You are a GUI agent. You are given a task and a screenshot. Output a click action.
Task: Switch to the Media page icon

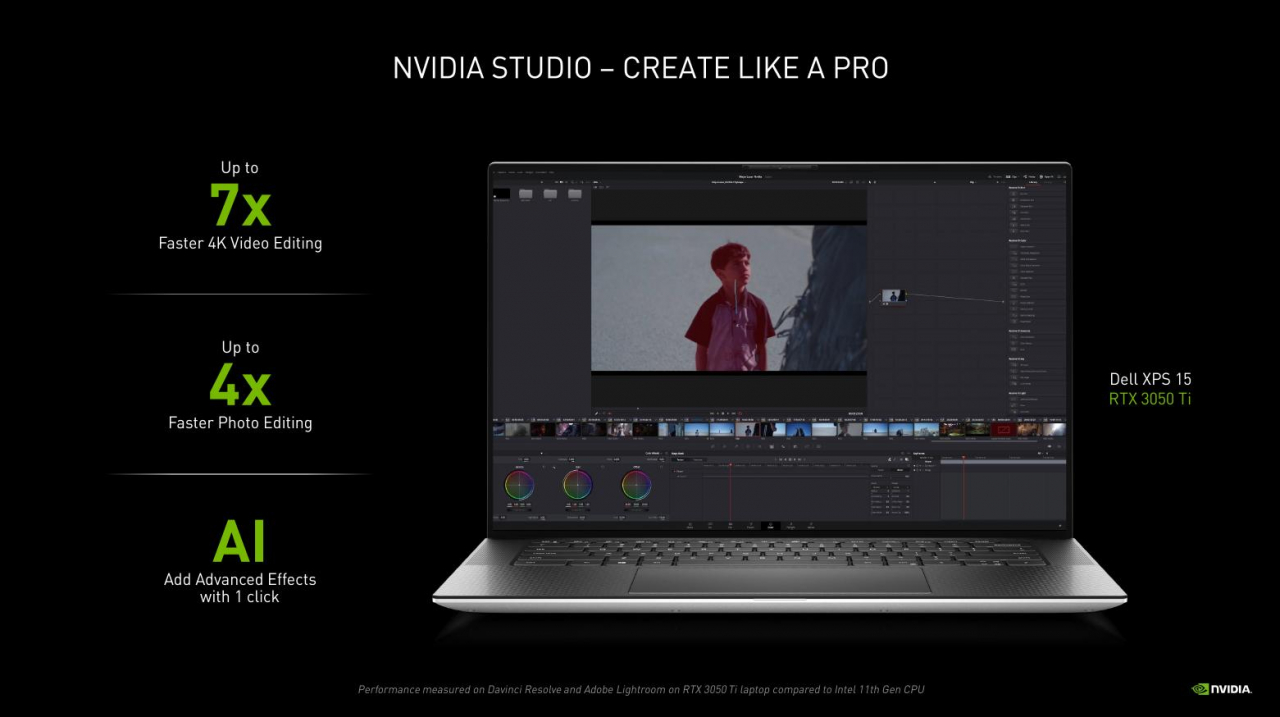691,525
